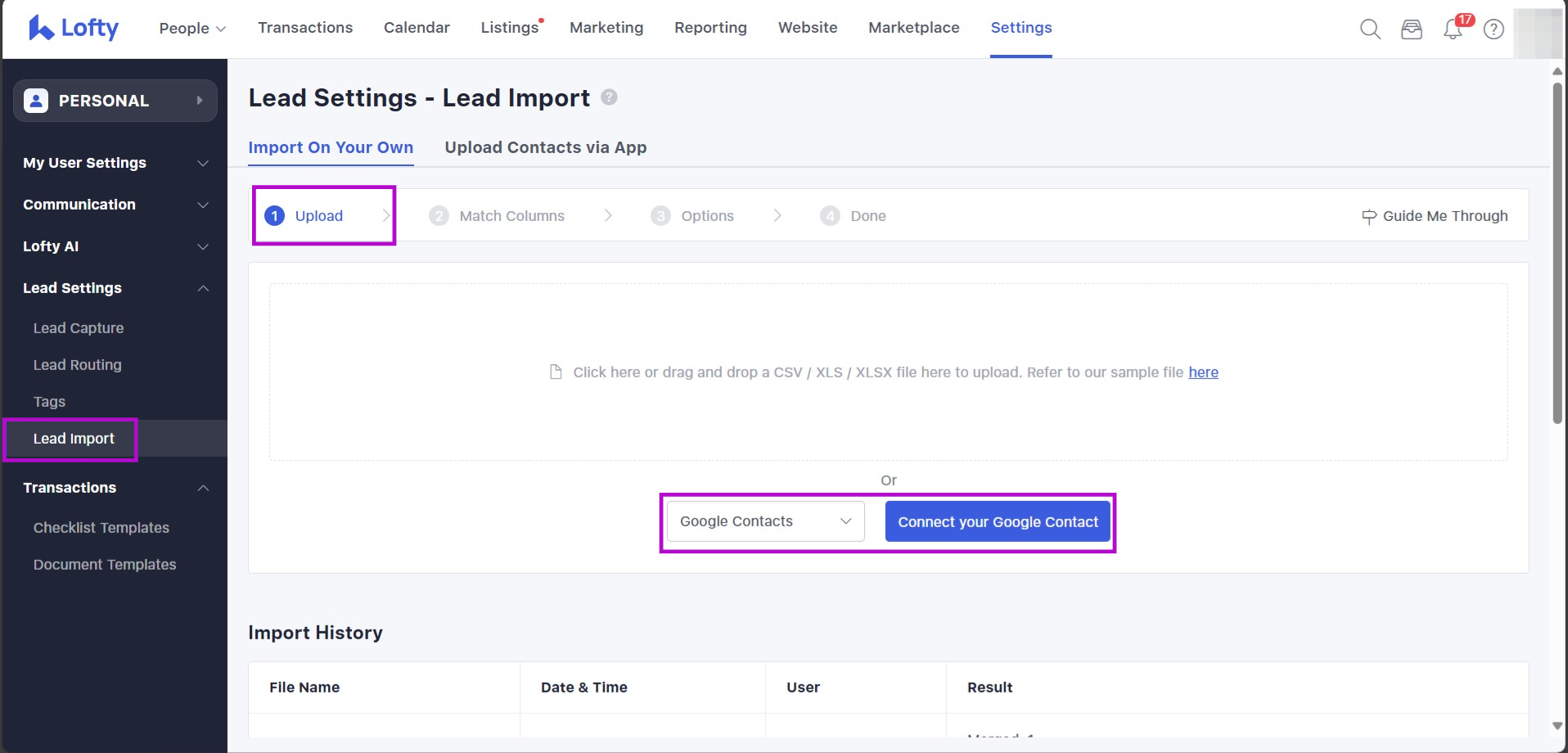1568x753 pixels.
Task: Click the PERSONAL profile avatar icon
Action: click(x=36, y=101)
